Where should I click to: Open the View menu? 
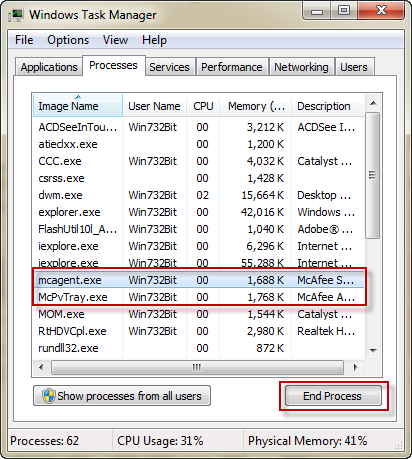[x=115, y=40]
